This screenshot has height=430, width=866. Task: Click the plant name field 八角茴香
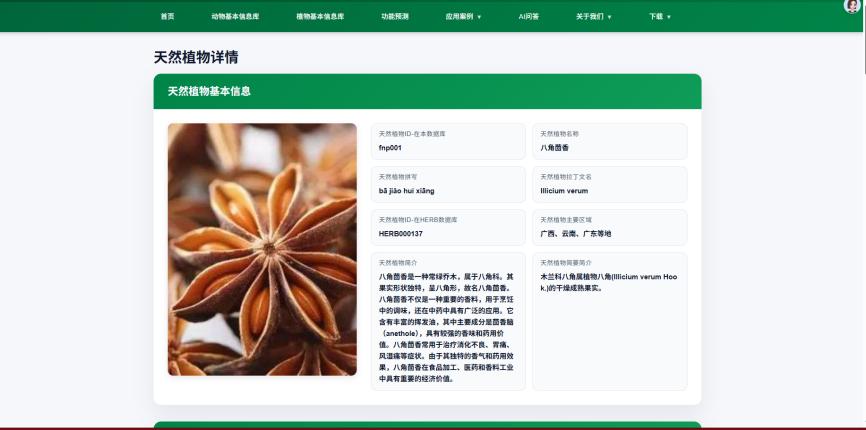[554, 148]
